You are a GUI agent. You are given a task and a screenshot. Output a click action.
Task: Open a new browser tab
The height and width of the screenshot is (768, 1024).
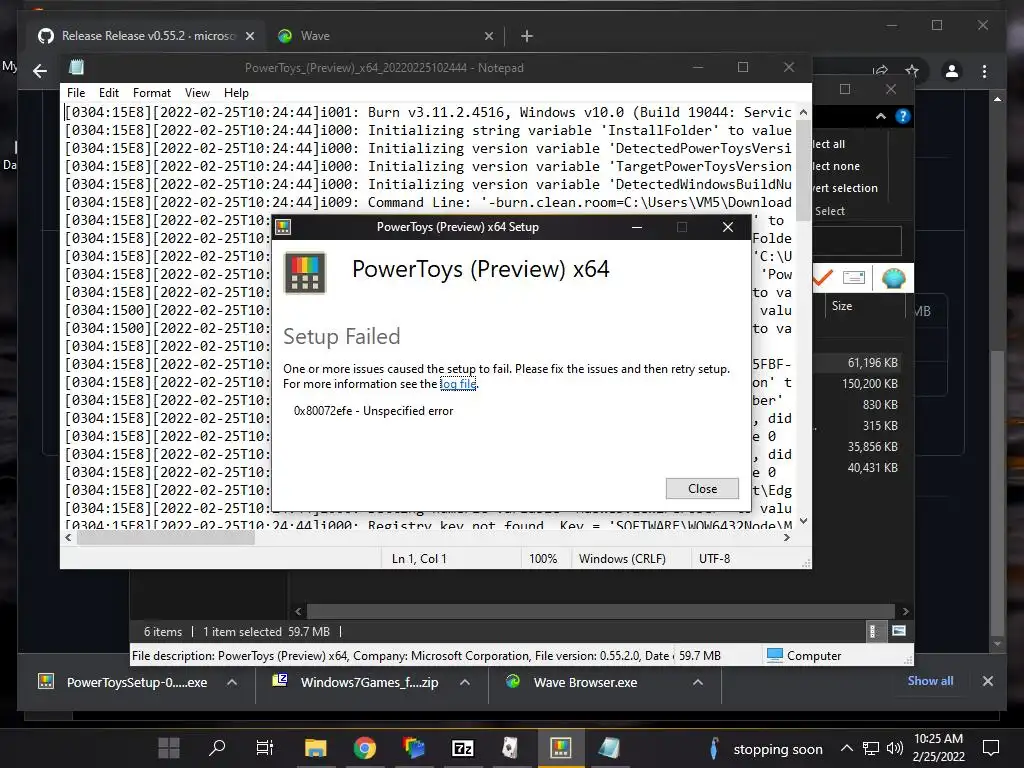526,36
